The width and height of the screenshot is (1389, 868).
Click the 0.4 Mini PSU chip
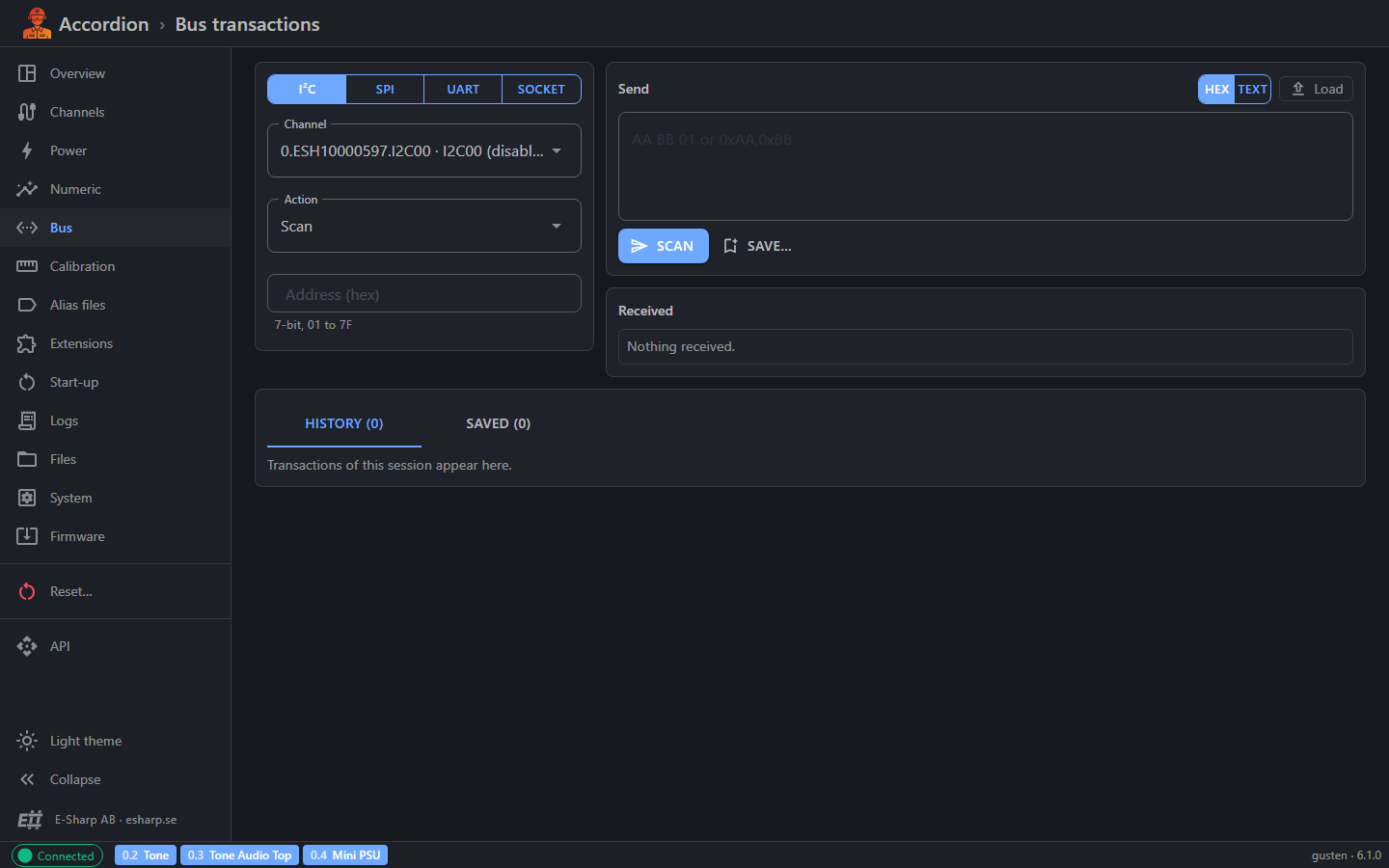point(345,855)
